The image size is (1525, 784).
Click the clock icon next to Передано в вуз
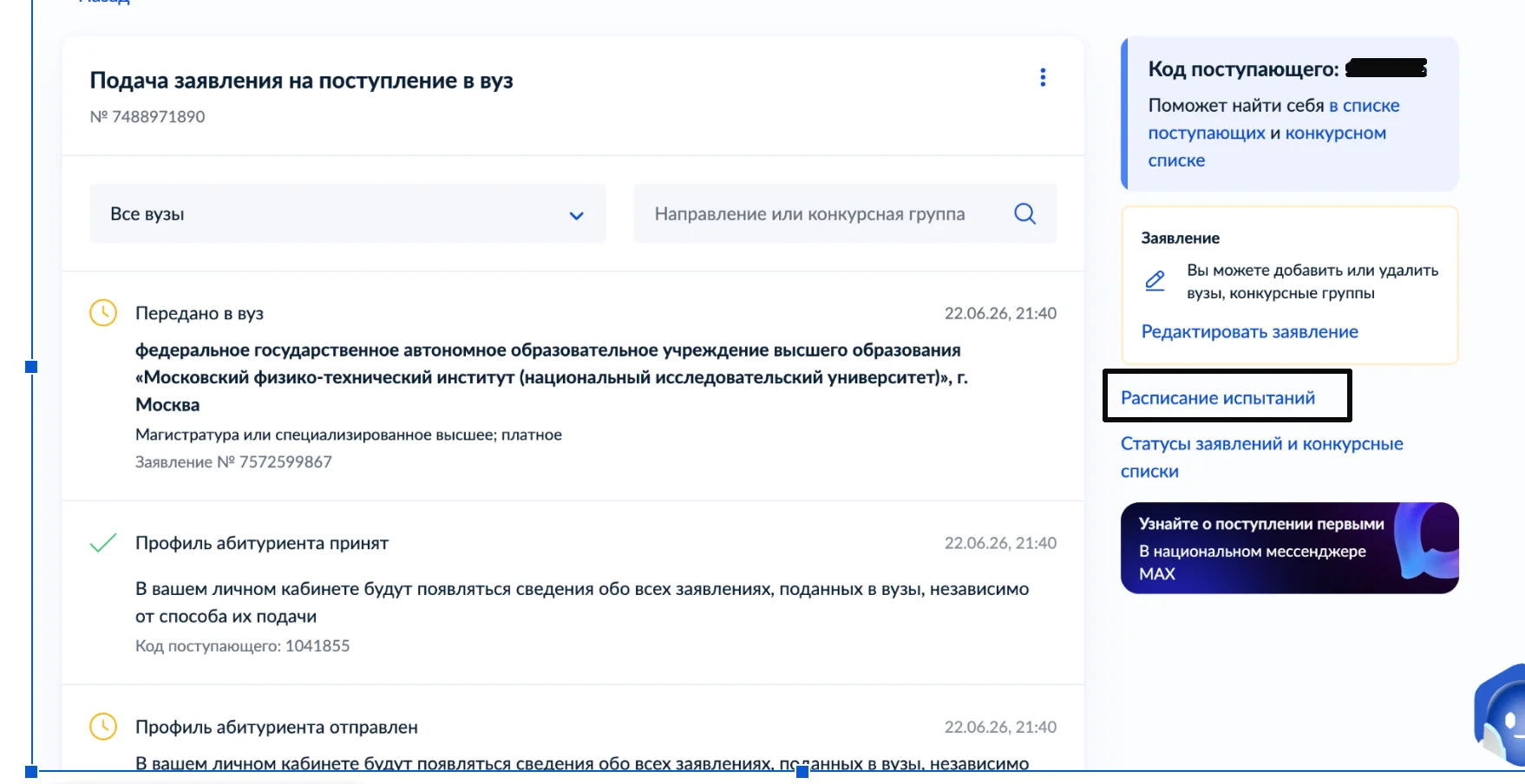103,313
